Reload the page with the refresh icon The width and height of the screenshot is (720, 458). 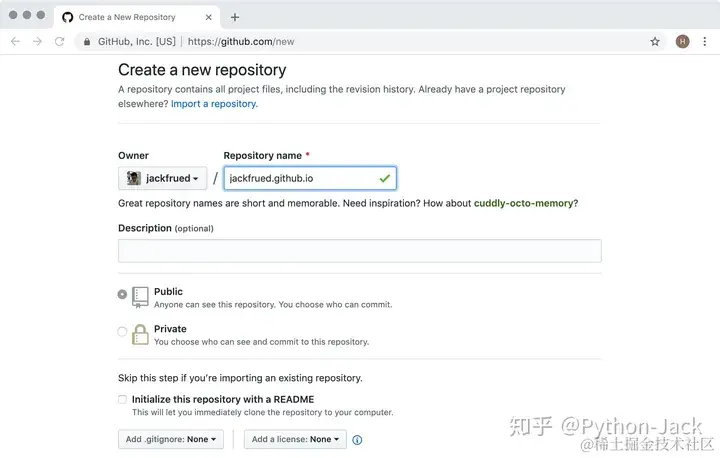point(60,41)
